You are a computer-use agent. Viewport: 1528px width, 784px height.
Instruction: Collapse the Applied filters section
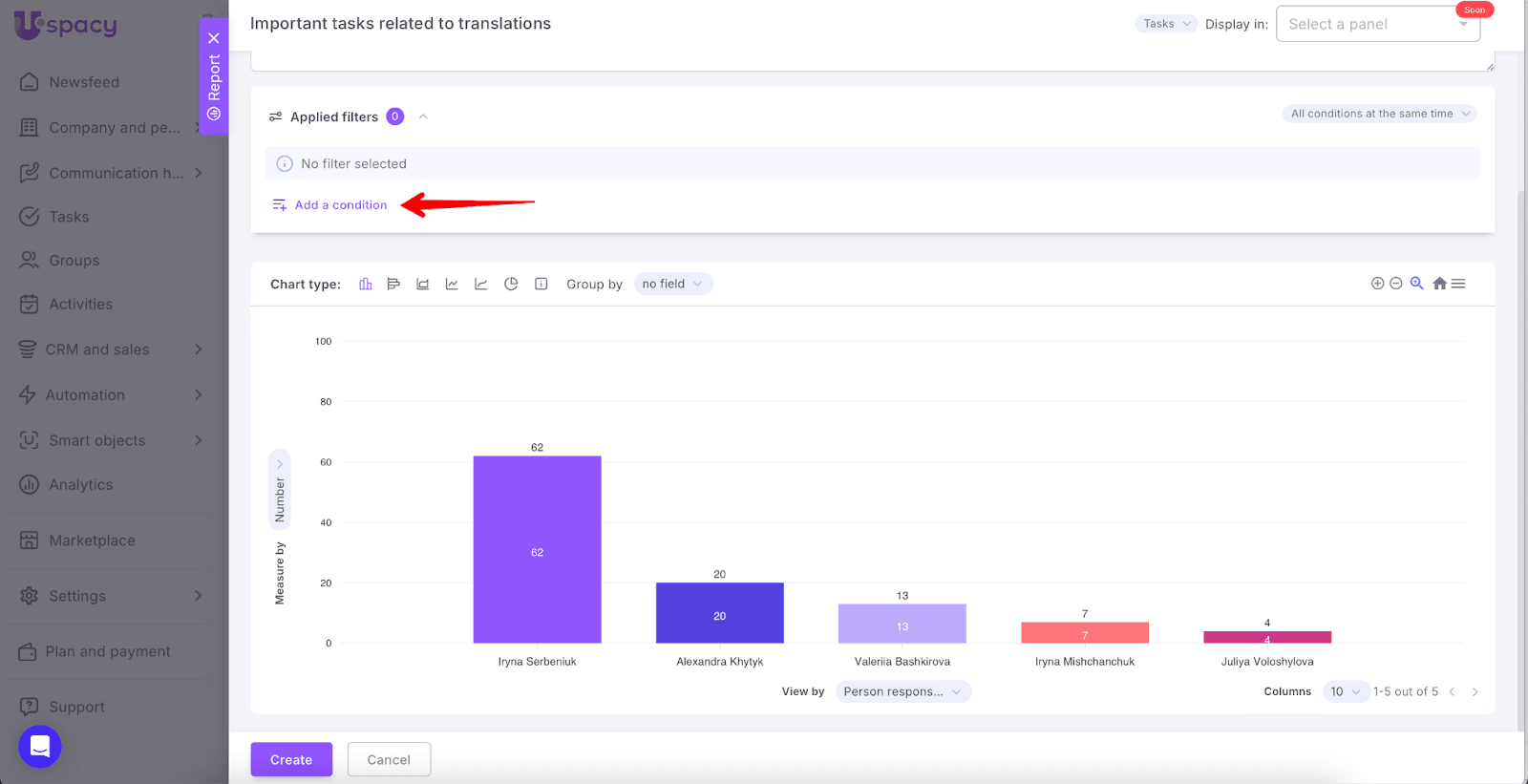(x=423, y=117)
